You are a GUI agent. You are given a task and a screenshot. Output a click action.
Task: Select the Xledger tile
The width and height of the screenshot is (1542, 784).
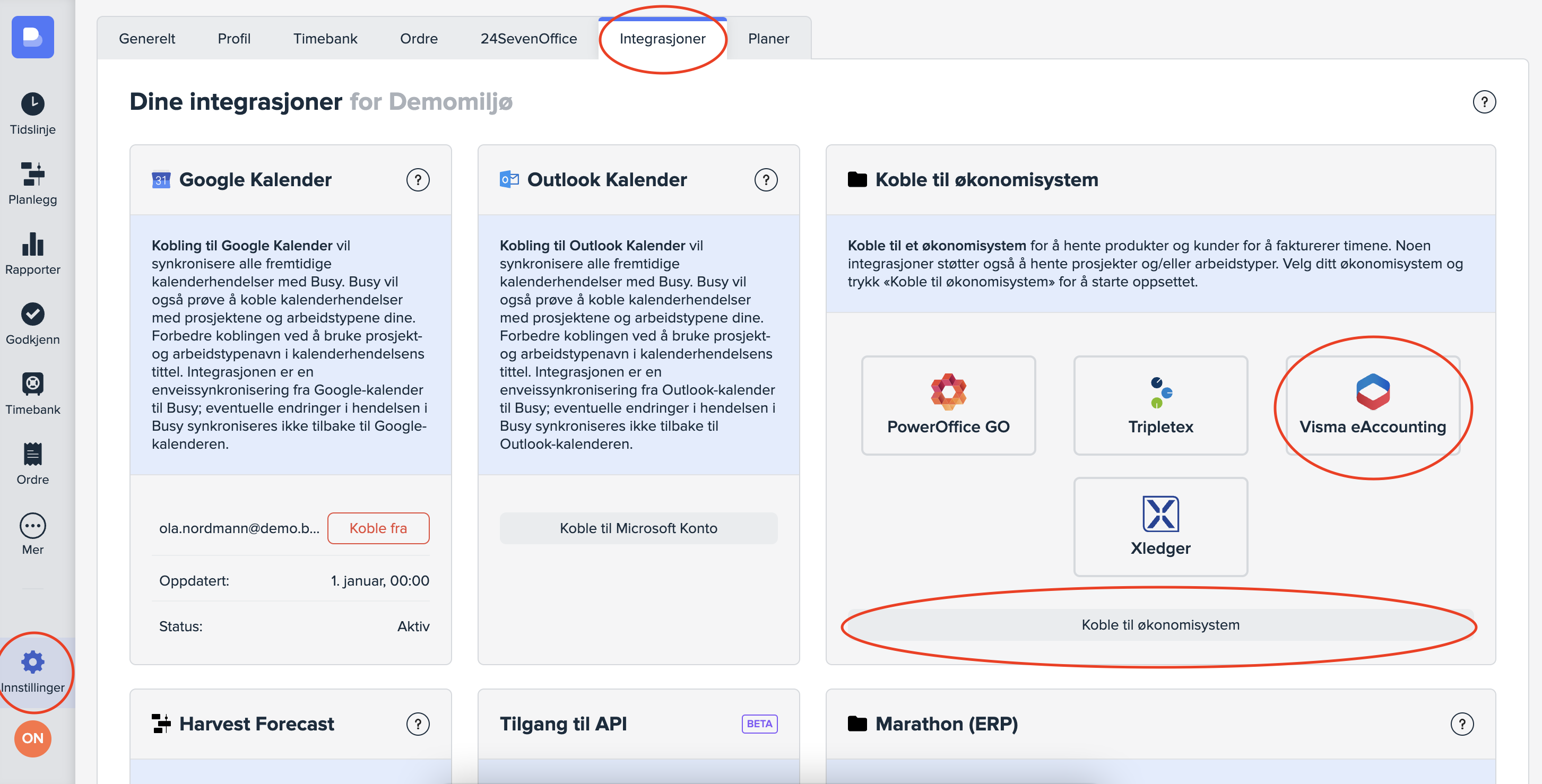pyautogui.click(x=1159, y=527)
